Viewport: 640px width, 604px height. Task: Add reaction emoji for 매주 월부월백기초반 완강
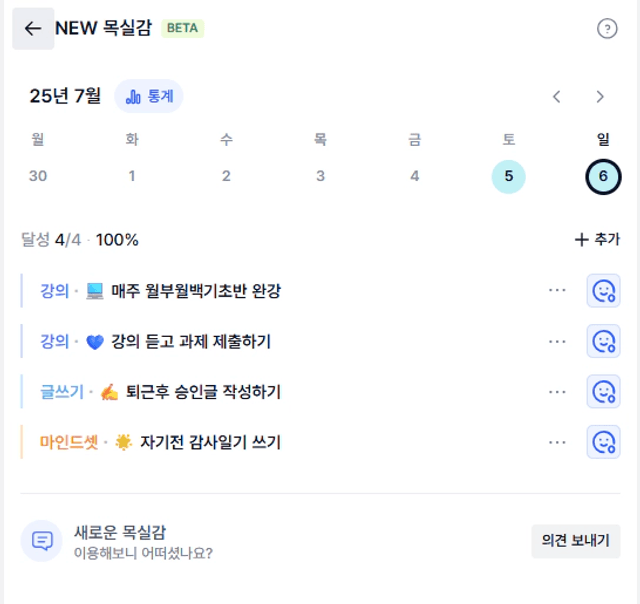click(603, 291)
